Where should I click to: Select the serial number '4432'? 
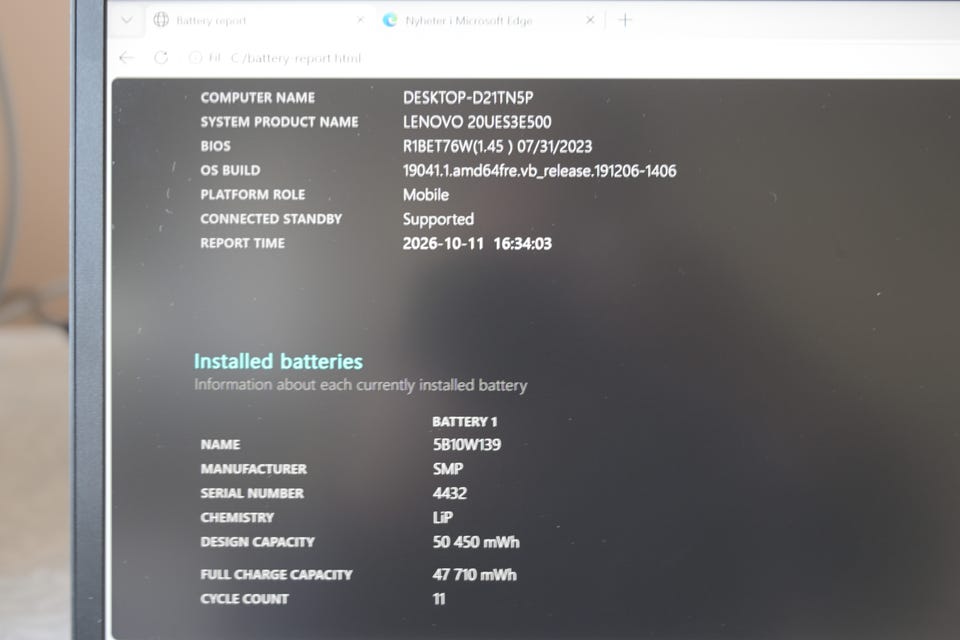[449, 494]
